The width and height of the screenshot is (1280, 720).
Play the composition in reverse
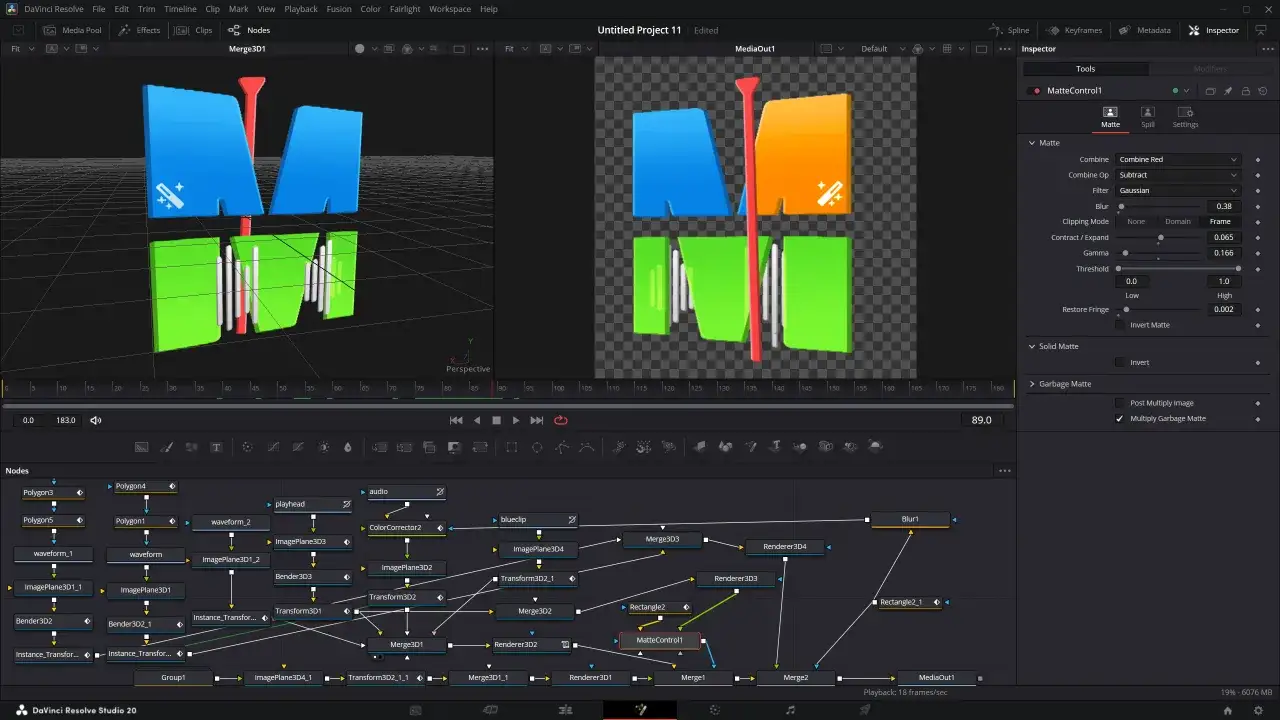click(x=477, y=420)
